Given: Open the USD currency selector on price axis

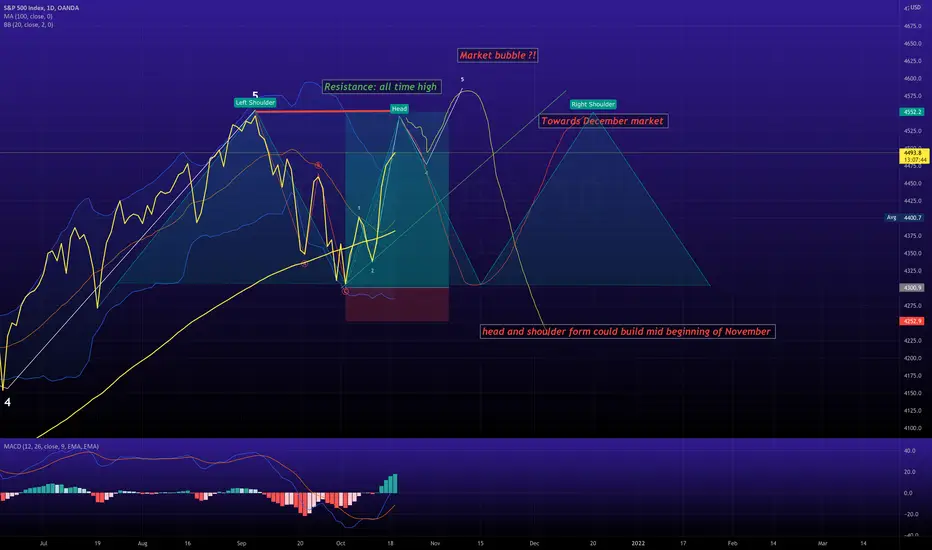Looking at the screenshot, I should coord(915,8).
